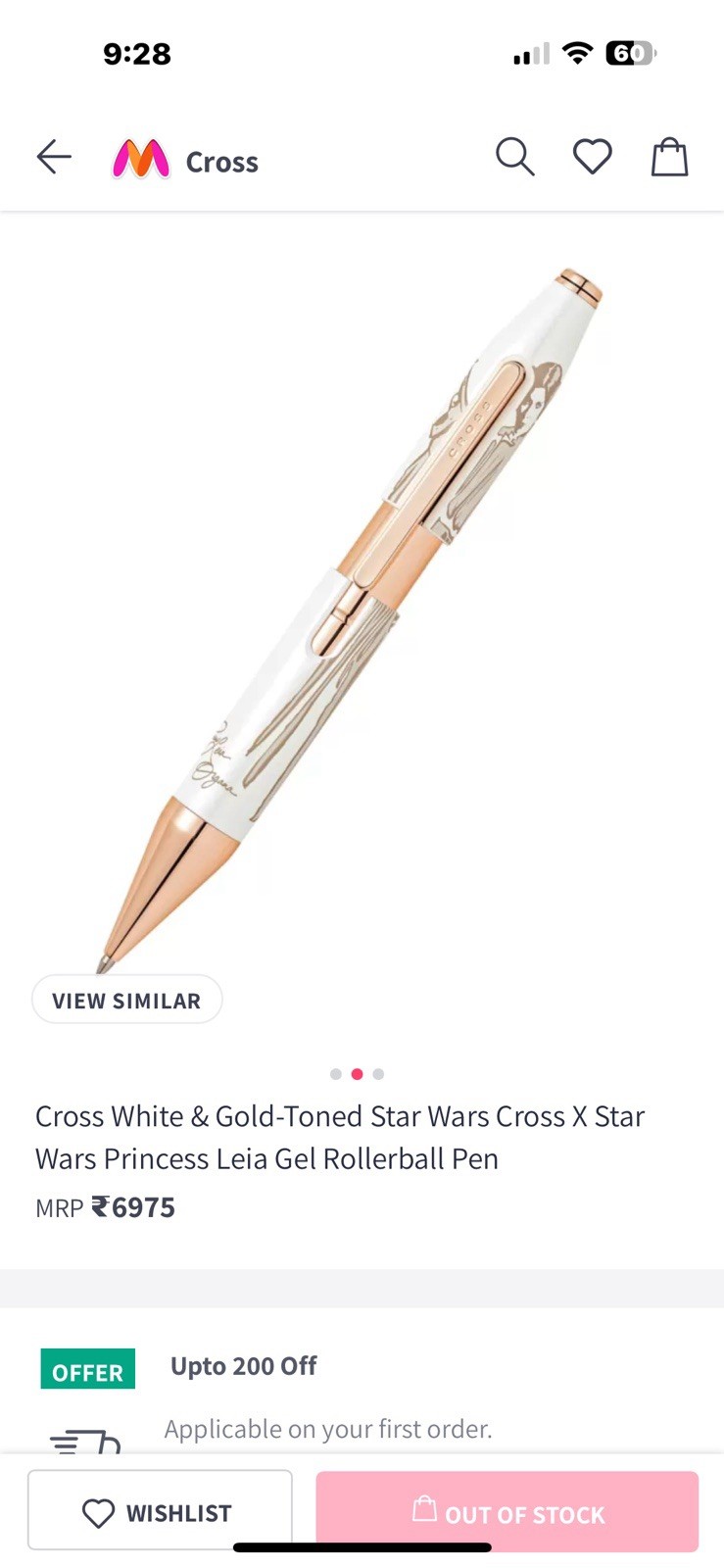Open the shopping bag icon
This screenshot has width=724, height=1568.
(670, 157)
